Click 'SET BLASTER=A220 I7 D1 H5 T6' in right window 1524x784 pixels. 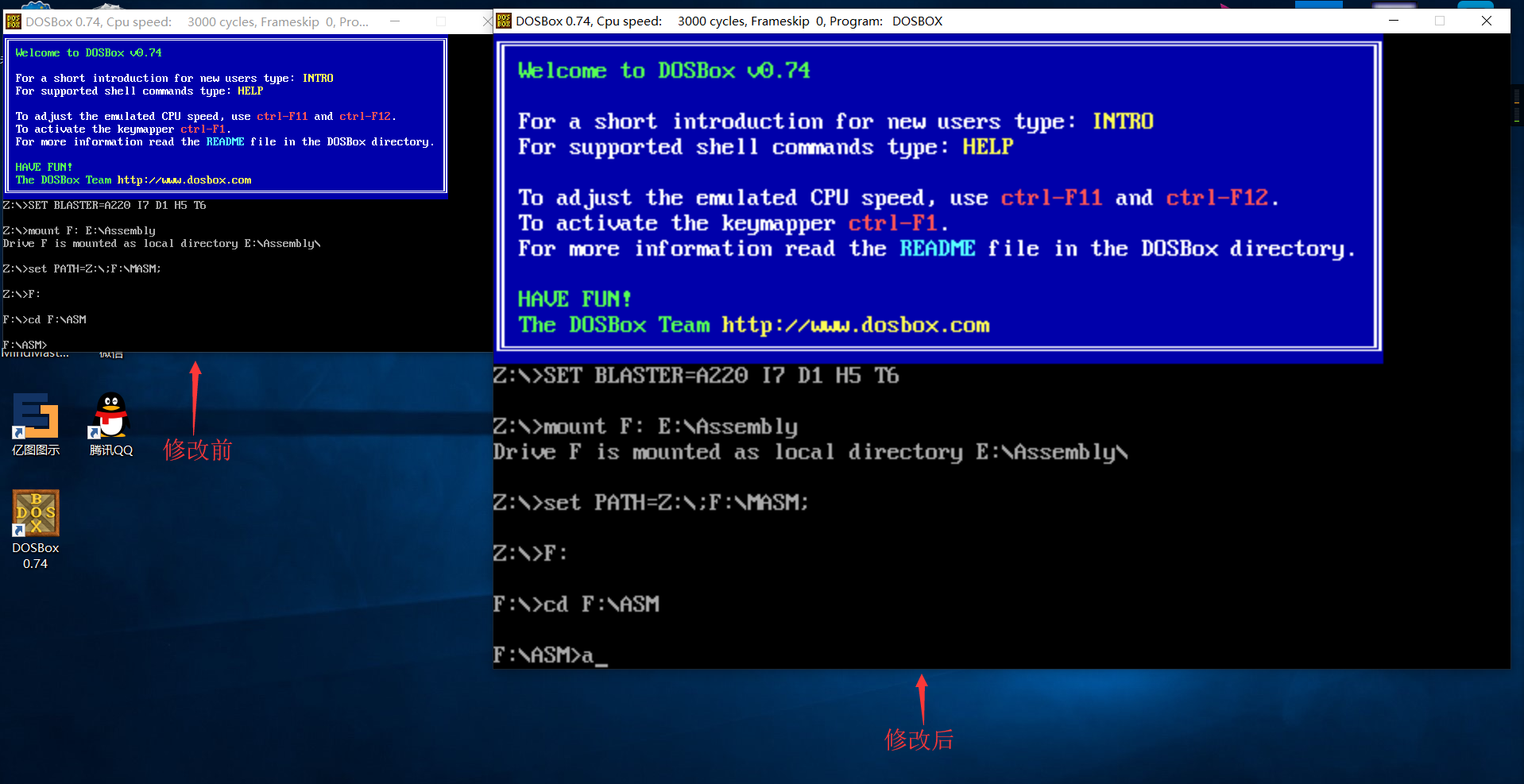[x=721, y=376]
